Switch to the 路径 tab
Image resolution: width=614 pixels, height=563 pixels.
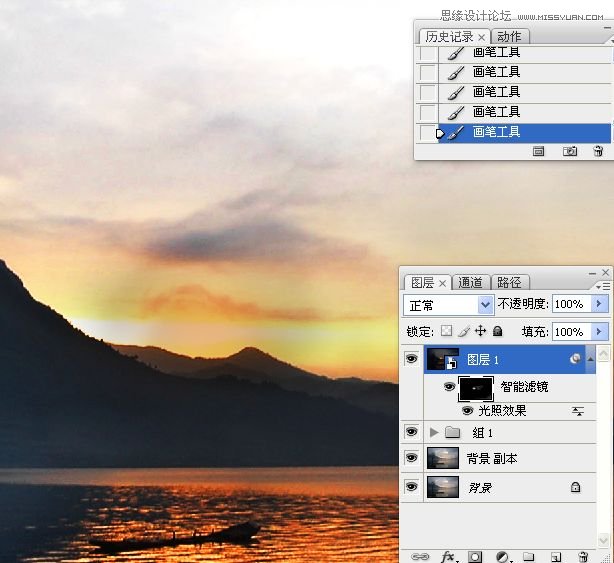509,282
